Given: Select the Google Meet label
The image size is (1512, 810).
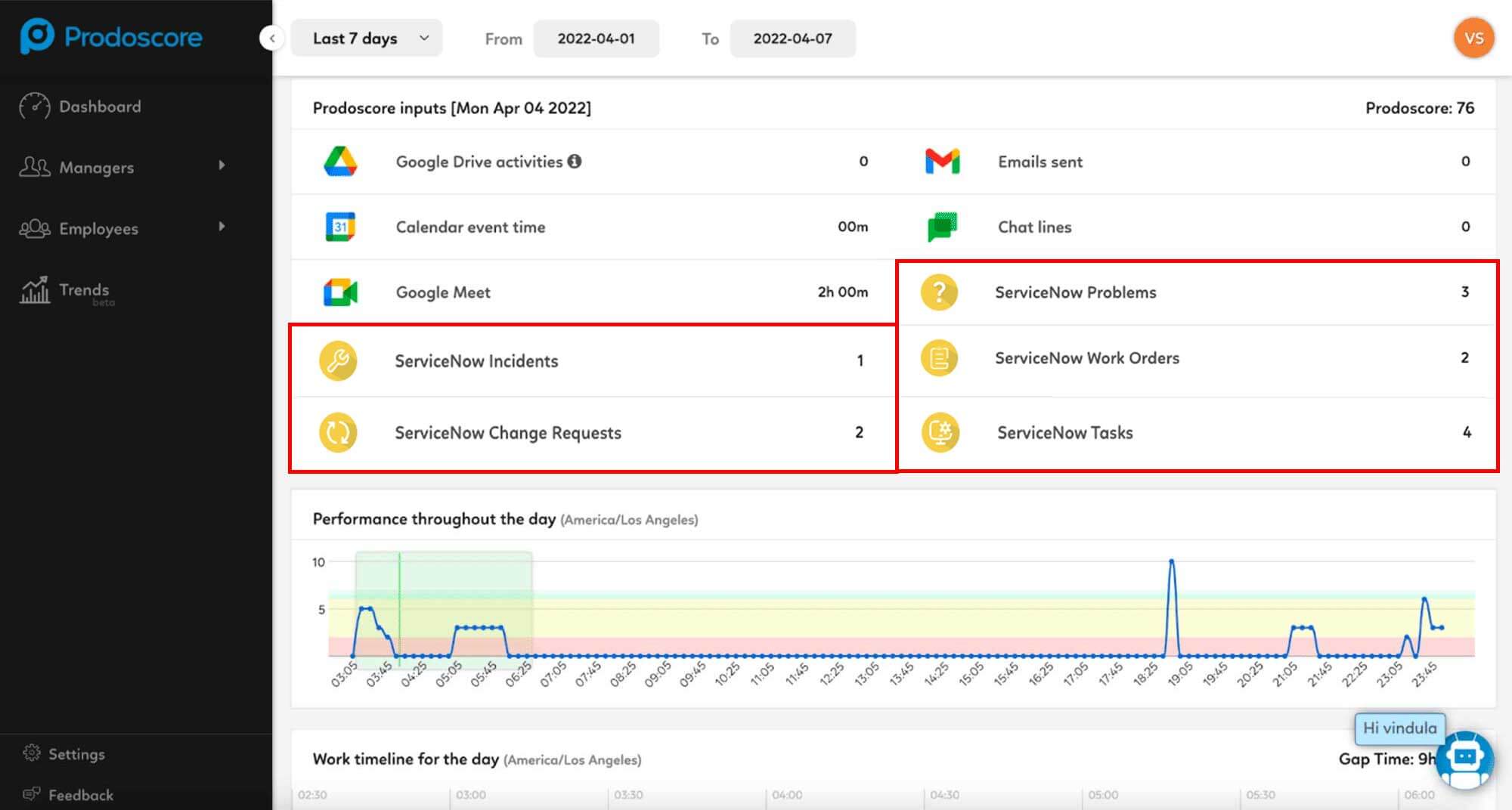Looking at the screenshot, I should point(443,292).
